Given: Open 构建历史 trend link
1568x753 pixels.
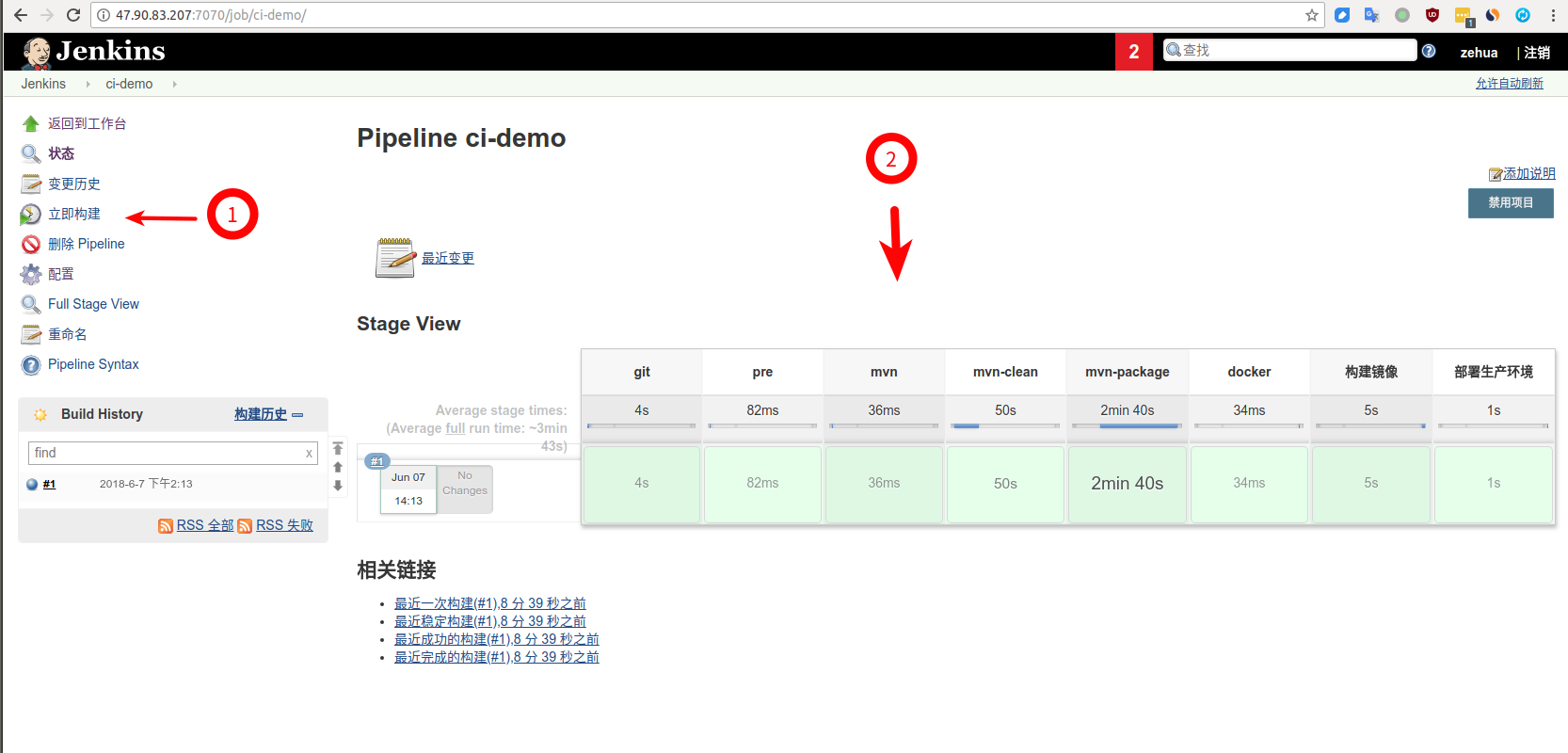Looking at the screenshot, I should click(261, 414).
